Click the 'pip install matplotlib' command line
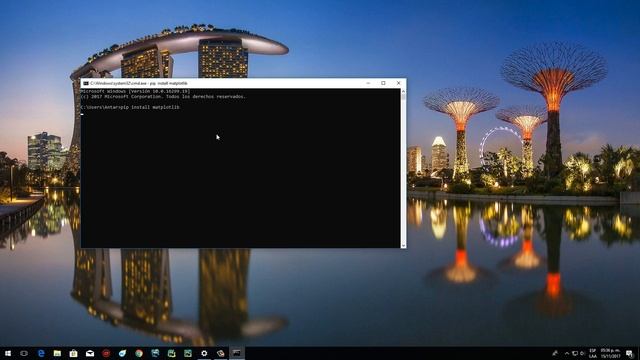Viewport: 640px width, 360px height. click(130, 107)
